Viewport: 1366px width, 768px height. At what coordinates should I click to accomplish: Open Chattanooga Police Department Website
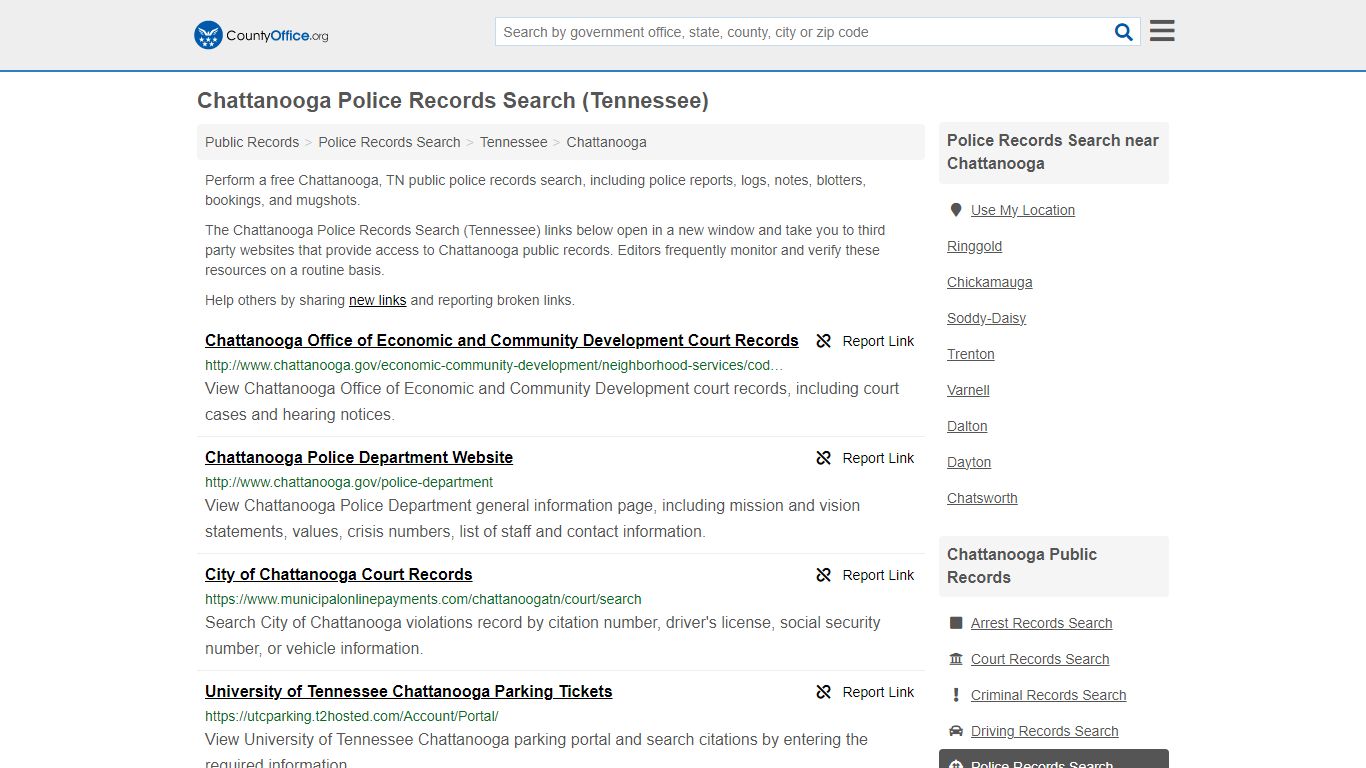pos(359,458)
